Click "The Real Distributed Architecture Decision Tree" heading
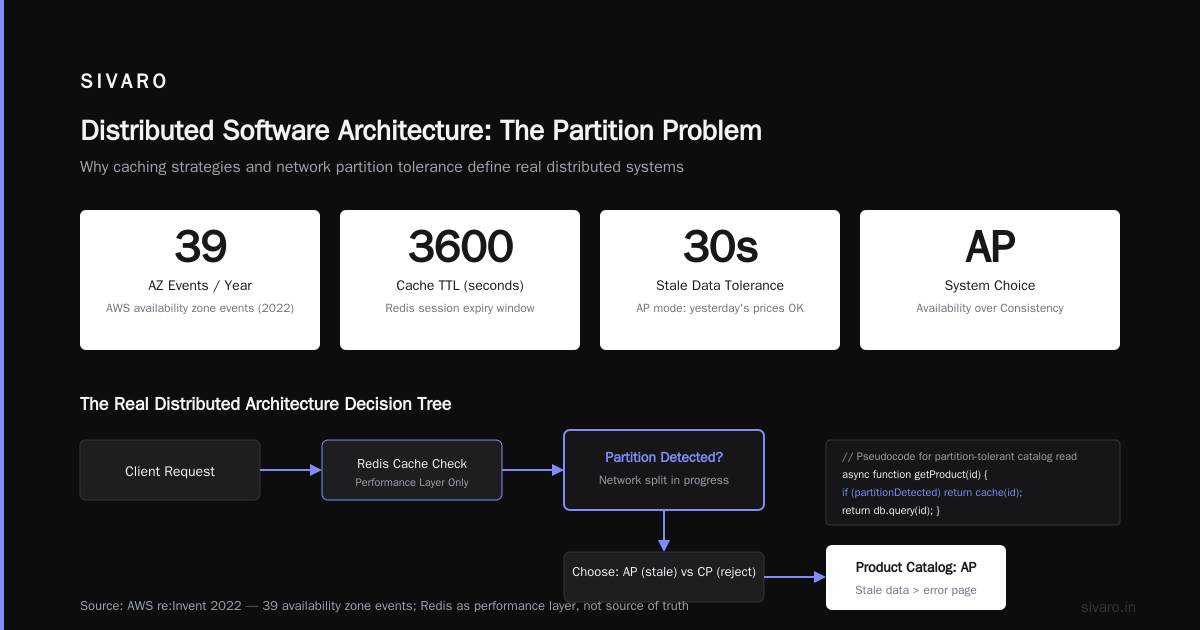The height and width of the screenshot is (630, 1200). point(266,404)
